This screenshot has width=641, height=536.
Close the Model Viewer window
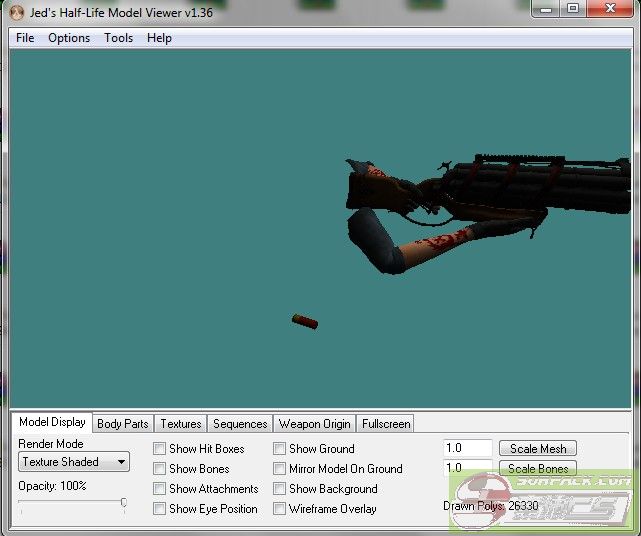(x=611, y=9)
